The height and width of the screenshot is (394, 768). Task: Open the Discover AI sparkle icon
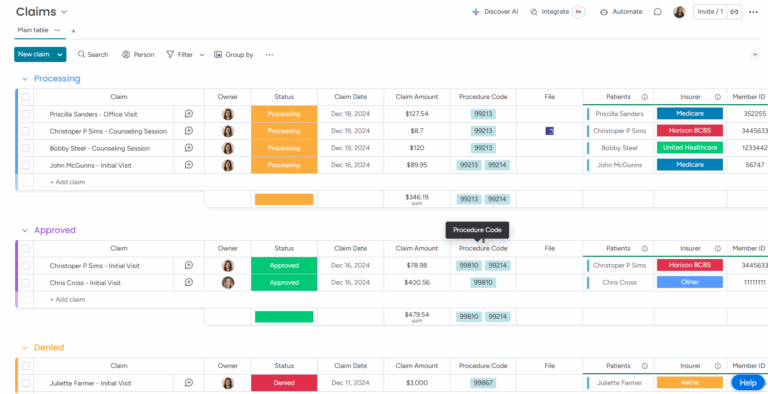(x=475, y=12)
